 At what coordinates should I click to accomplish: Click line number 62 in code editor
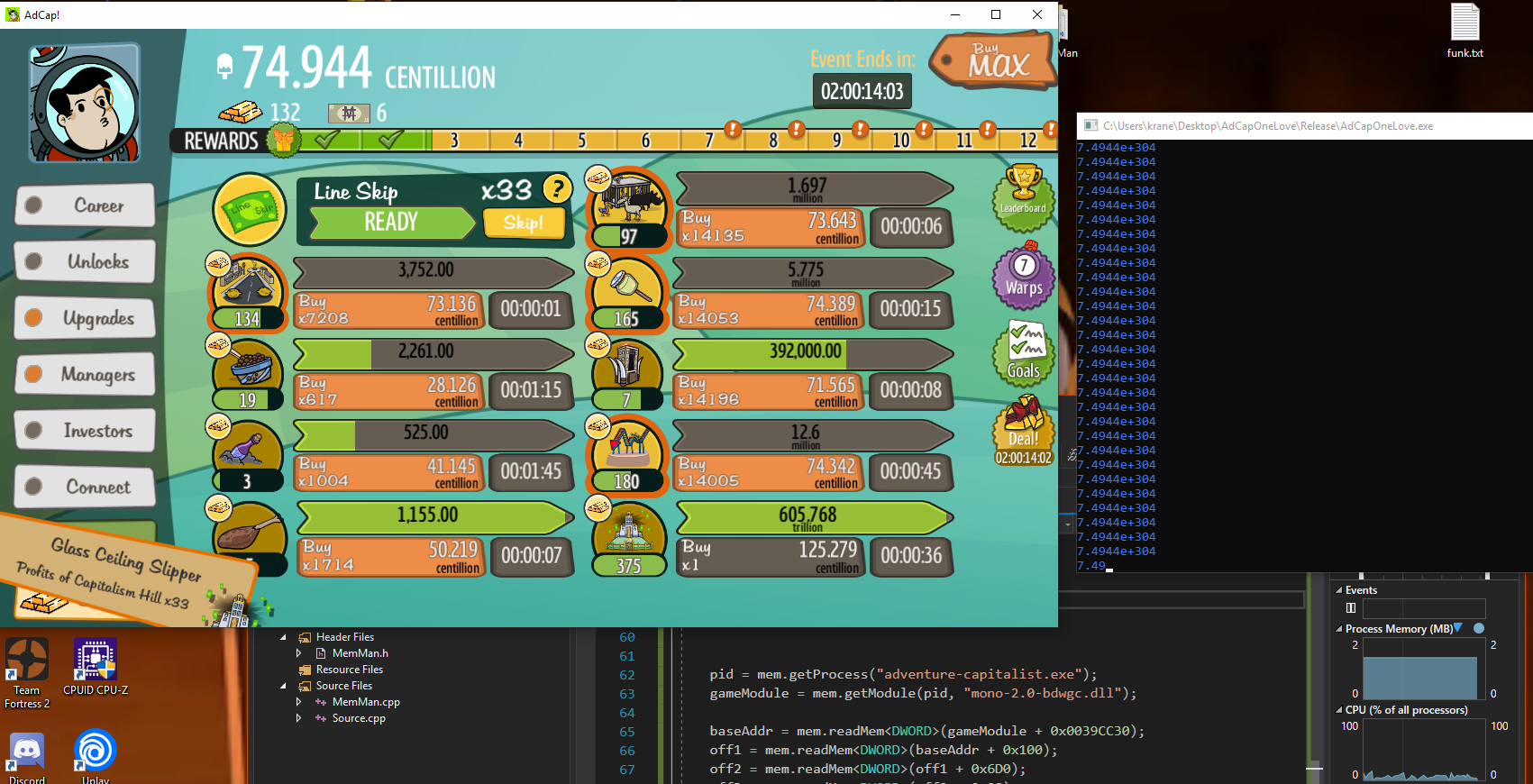click(x=627, y=675)
